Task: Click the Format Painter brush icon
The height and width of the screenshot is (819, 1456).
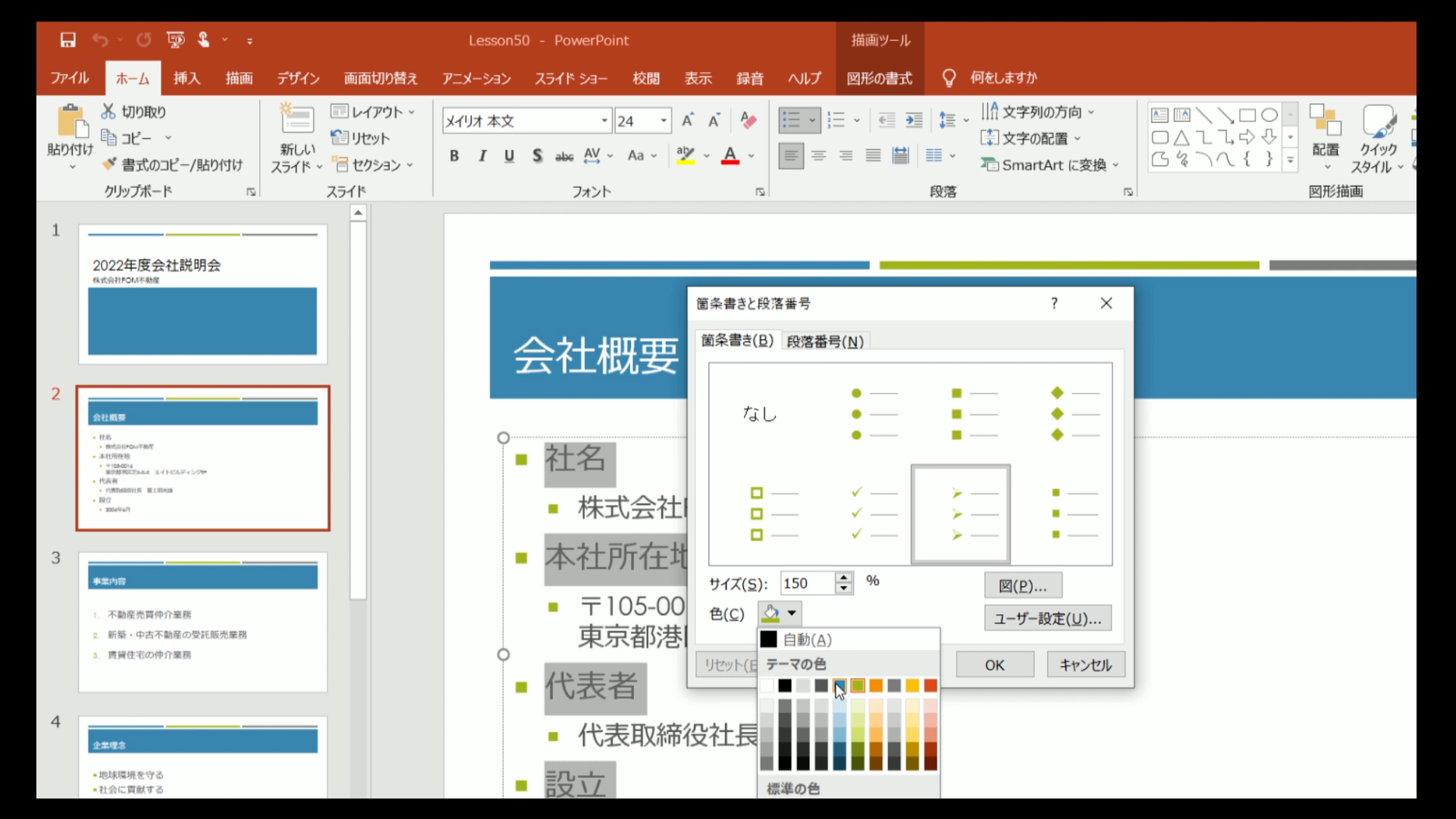Action: coord(109,164)
